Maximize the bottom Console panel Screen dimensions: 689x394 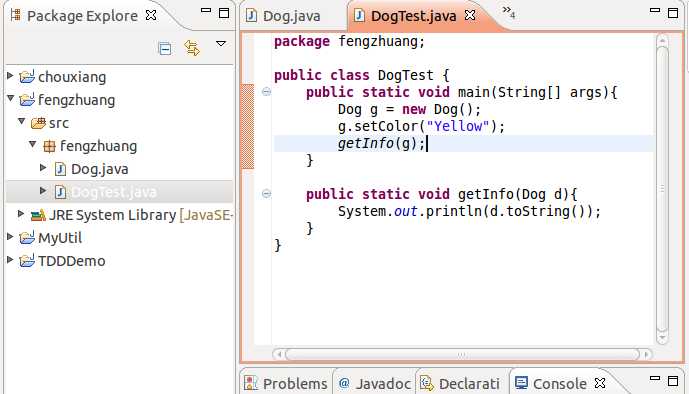pyautogui.click(x=673, y=381)
